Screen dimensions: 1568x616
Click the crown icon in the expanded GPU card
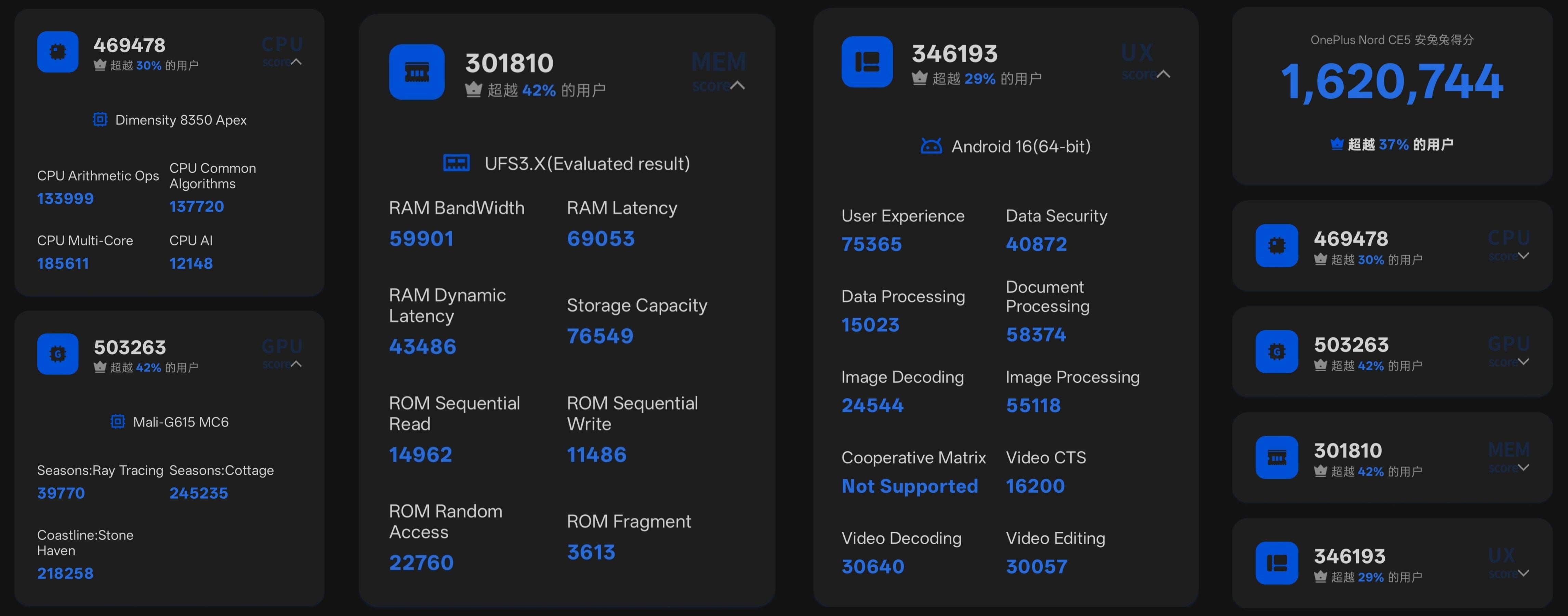click(x=100, y=368)
